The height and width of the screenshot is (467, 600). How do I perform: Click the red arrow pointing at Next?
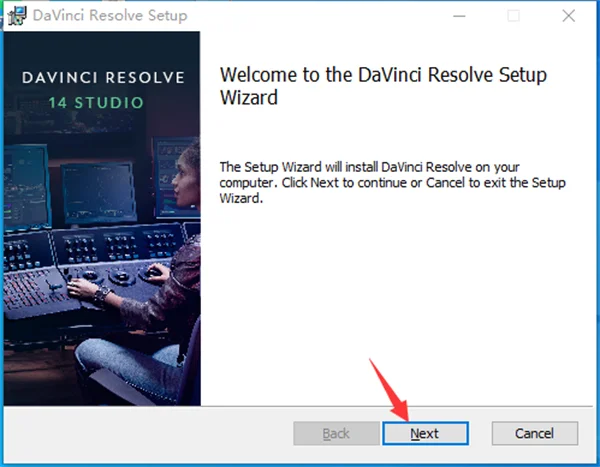click(x=390, y=389)
